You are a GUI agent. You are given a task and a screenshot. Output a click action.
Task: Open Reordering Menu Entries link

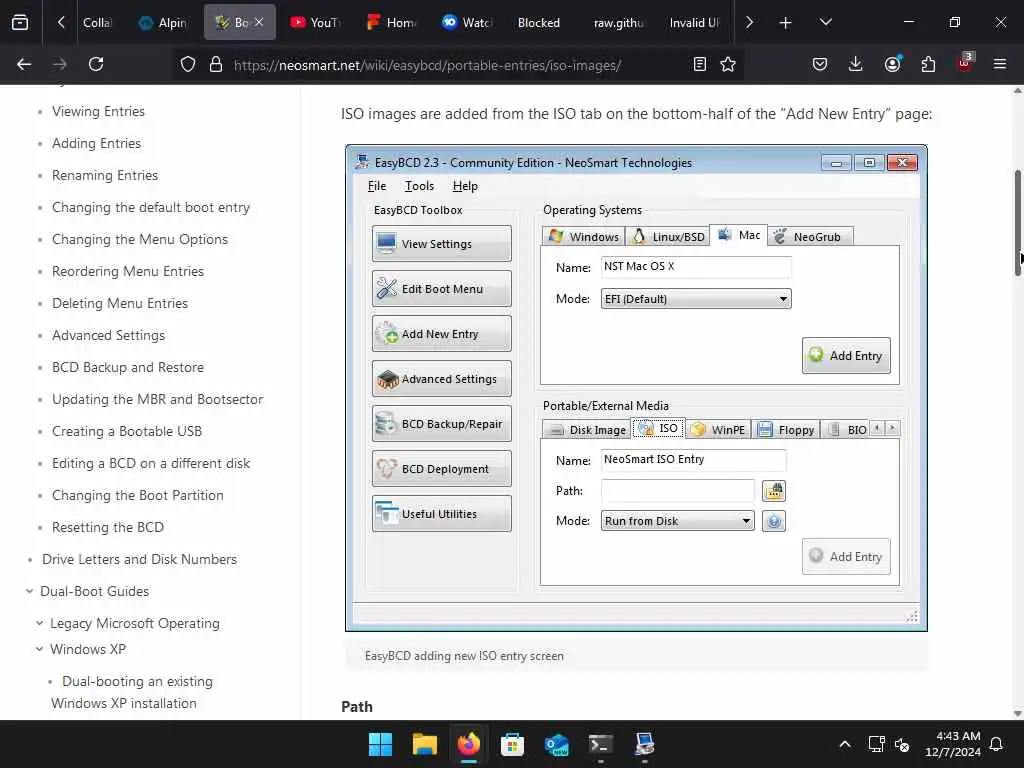[x=128, y=272]
